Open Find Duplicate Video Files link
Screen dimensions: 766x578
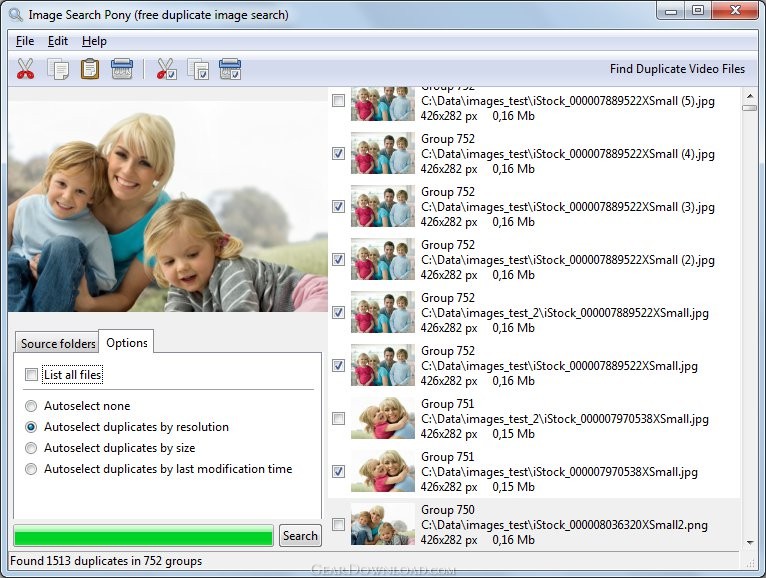(677, 69)
